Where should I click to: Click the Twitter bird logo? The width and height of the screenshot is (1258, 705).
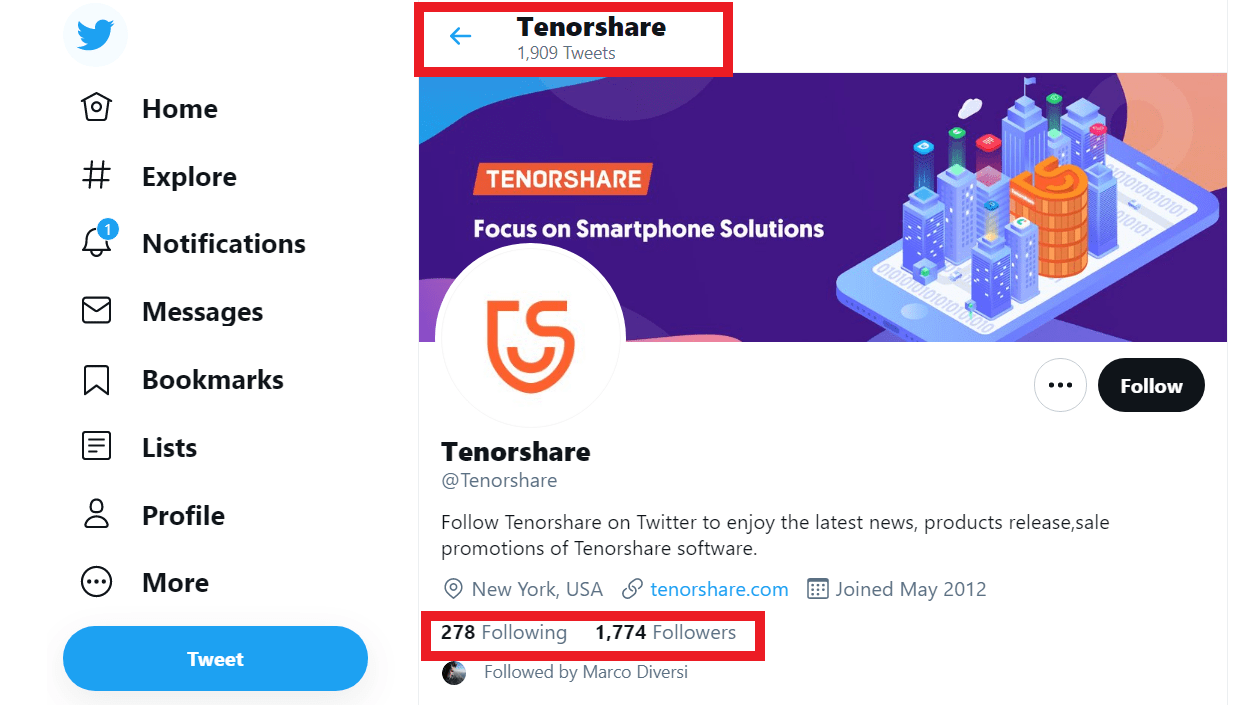pyautogui.click(x=94, y=35)
